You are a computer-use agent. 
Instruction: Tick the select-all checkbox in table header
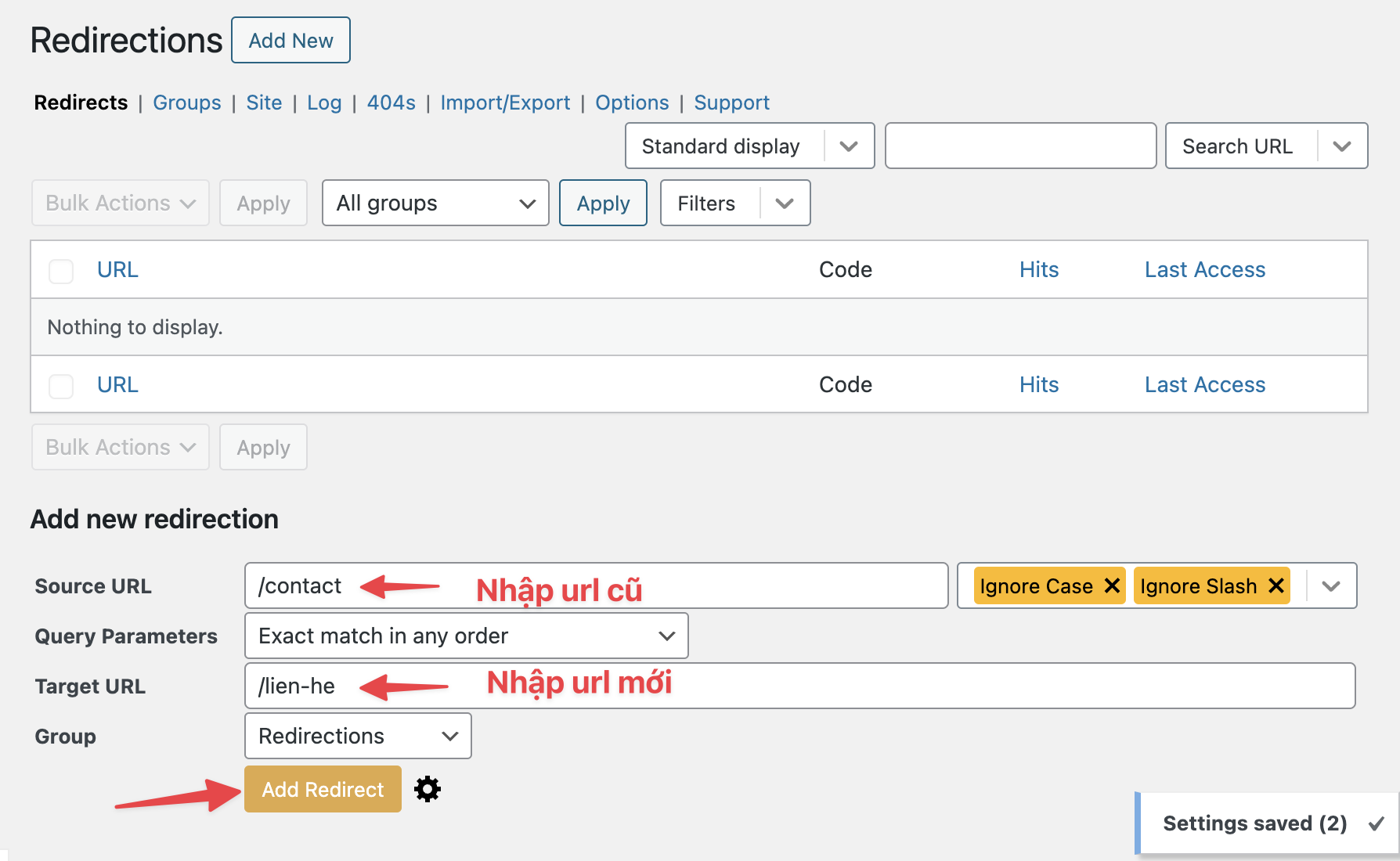click(61, 271)
